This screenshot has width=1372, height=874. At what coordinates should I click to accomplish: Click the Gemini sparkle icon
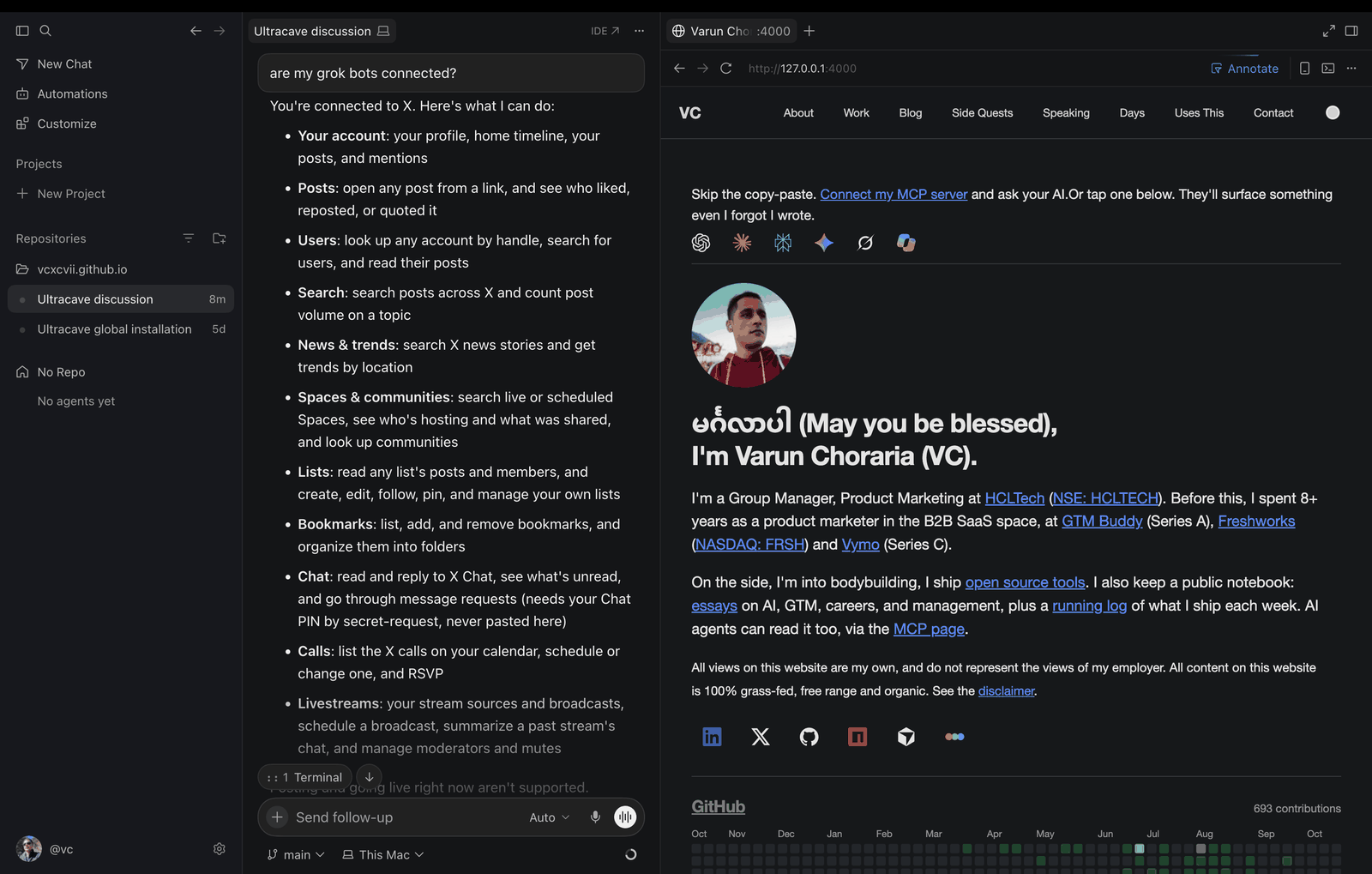tap(824, 243)
